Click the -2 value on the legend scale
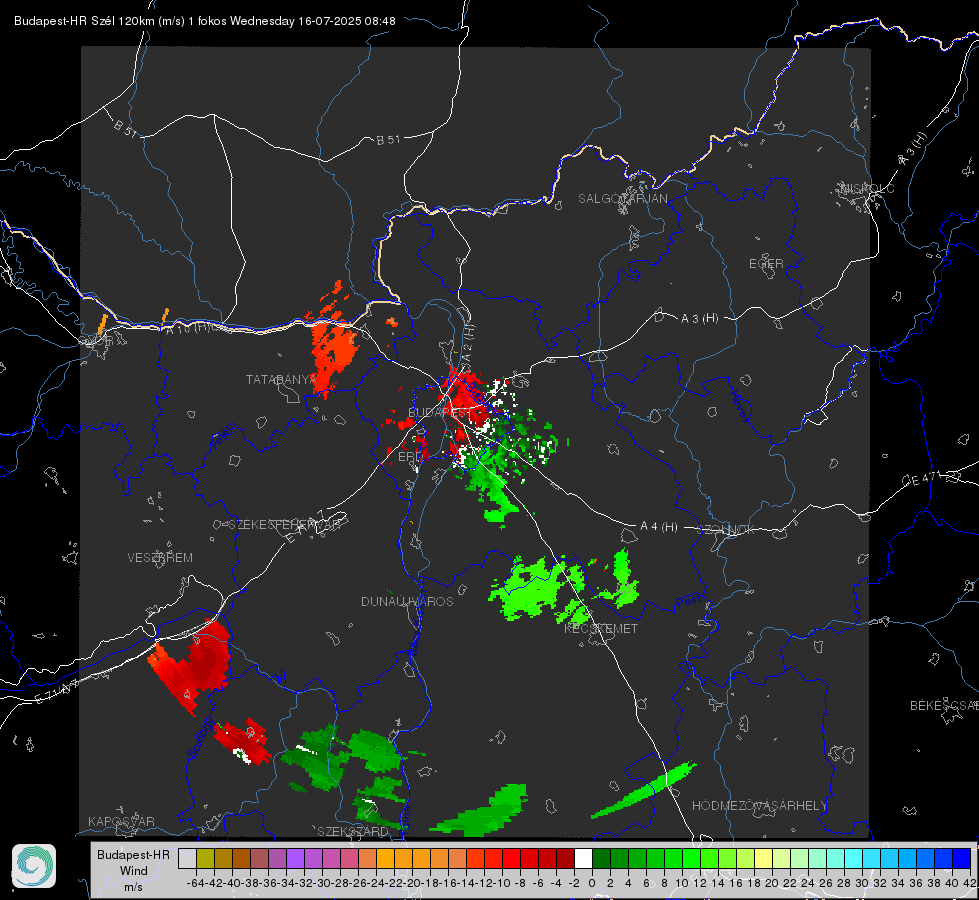Screen dimensions: 979x900 (x=574, y=883)
